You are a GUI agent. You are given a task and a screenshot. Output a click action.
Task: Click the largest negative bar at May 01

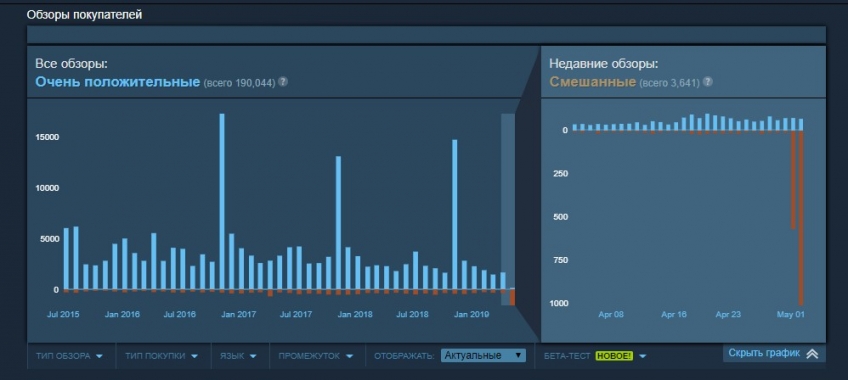tap(801, 218)
